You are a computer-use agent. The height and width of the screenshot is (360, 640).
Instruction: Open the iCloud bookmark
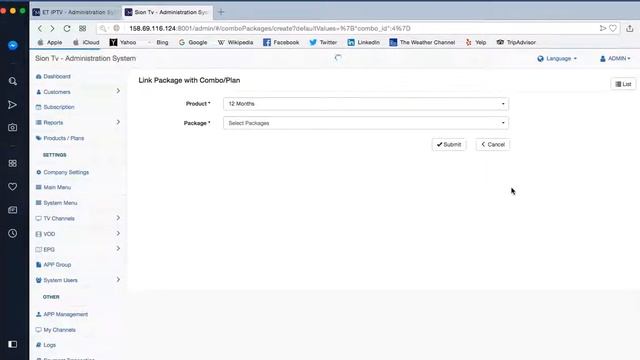click(x=86, y=42)
